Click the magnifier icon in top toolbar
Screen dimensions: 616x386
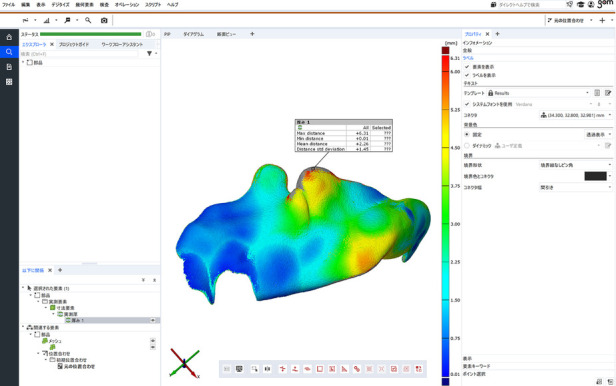[x=88, y=20]
